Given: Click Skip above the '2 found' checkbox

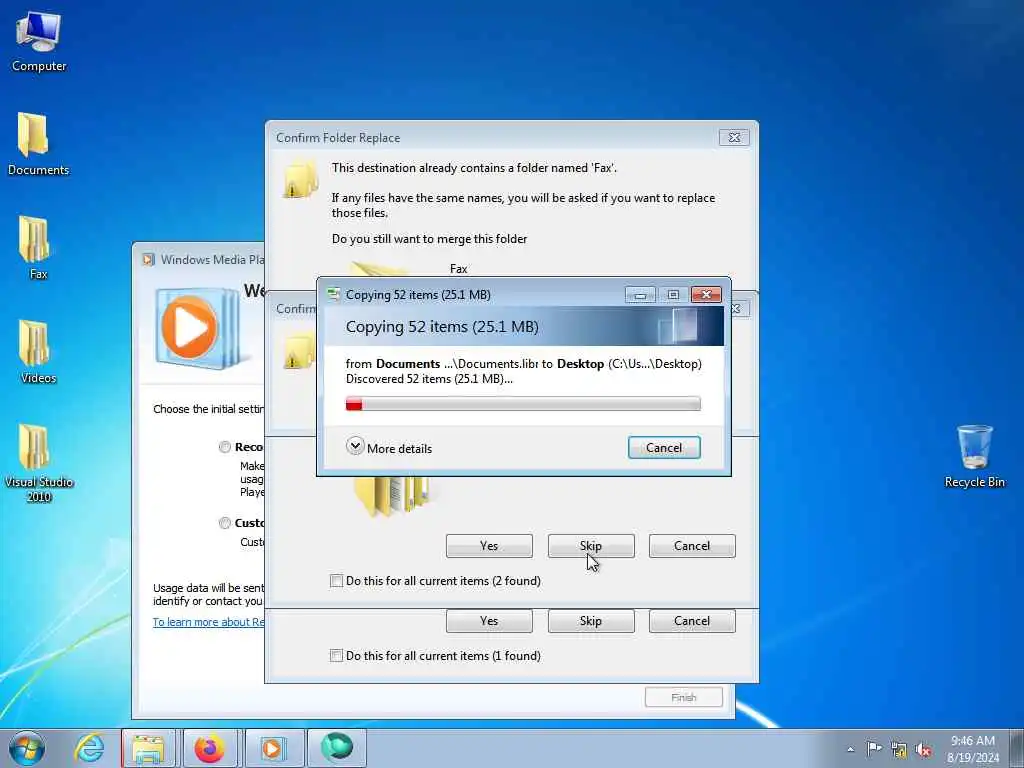Looking at the screenshot, I should (x=590, y=545).
